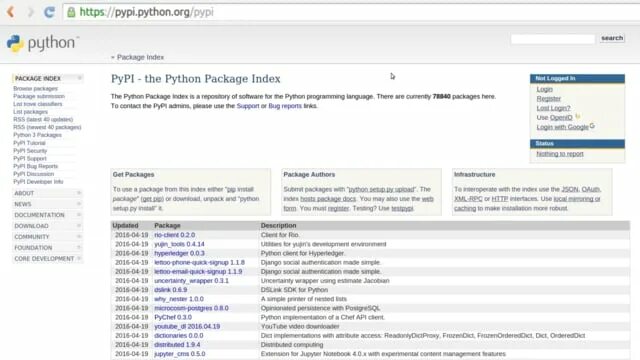Click the testpypi link
This screenshot has width=640, height=360.
(x=402, y=208)
